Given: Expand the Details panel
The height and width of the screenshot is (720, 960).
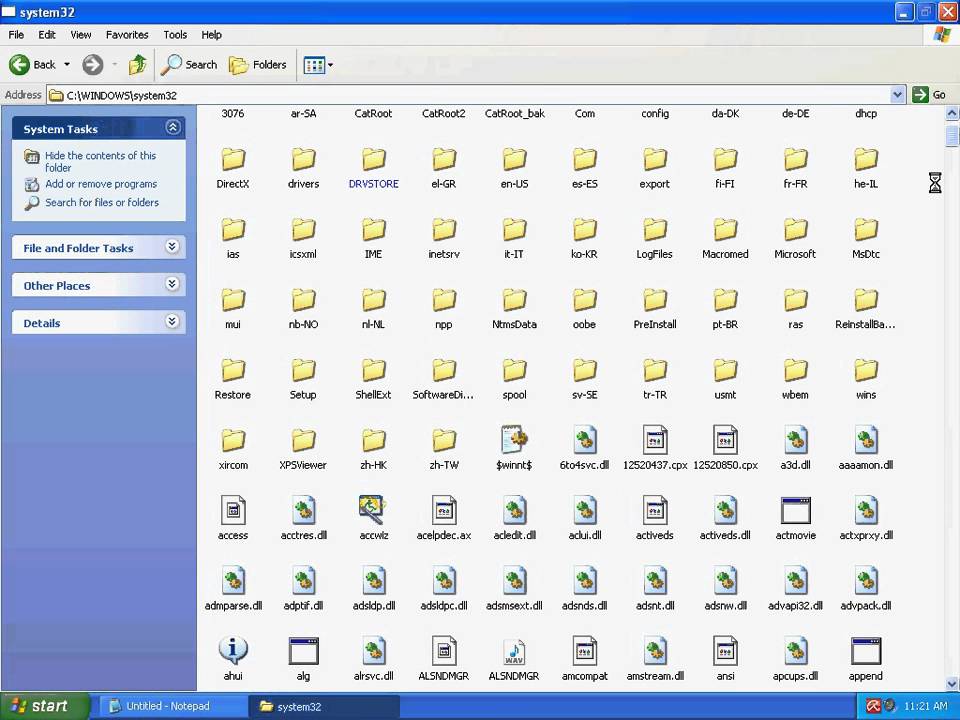Looking at the screenshot, I should (x=173, y=321).
